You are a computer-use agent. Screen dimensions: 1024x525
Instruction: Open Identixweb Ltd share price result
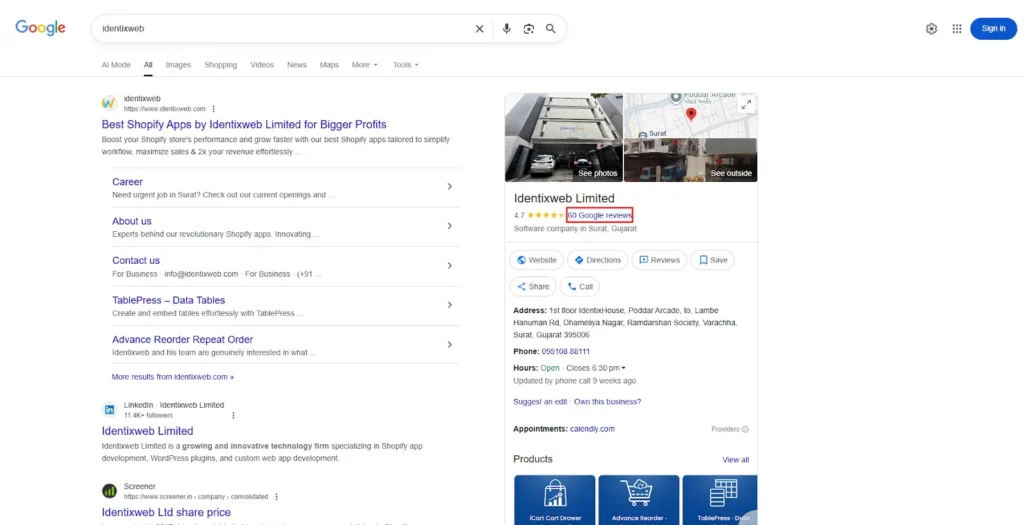tap(166, 512)
